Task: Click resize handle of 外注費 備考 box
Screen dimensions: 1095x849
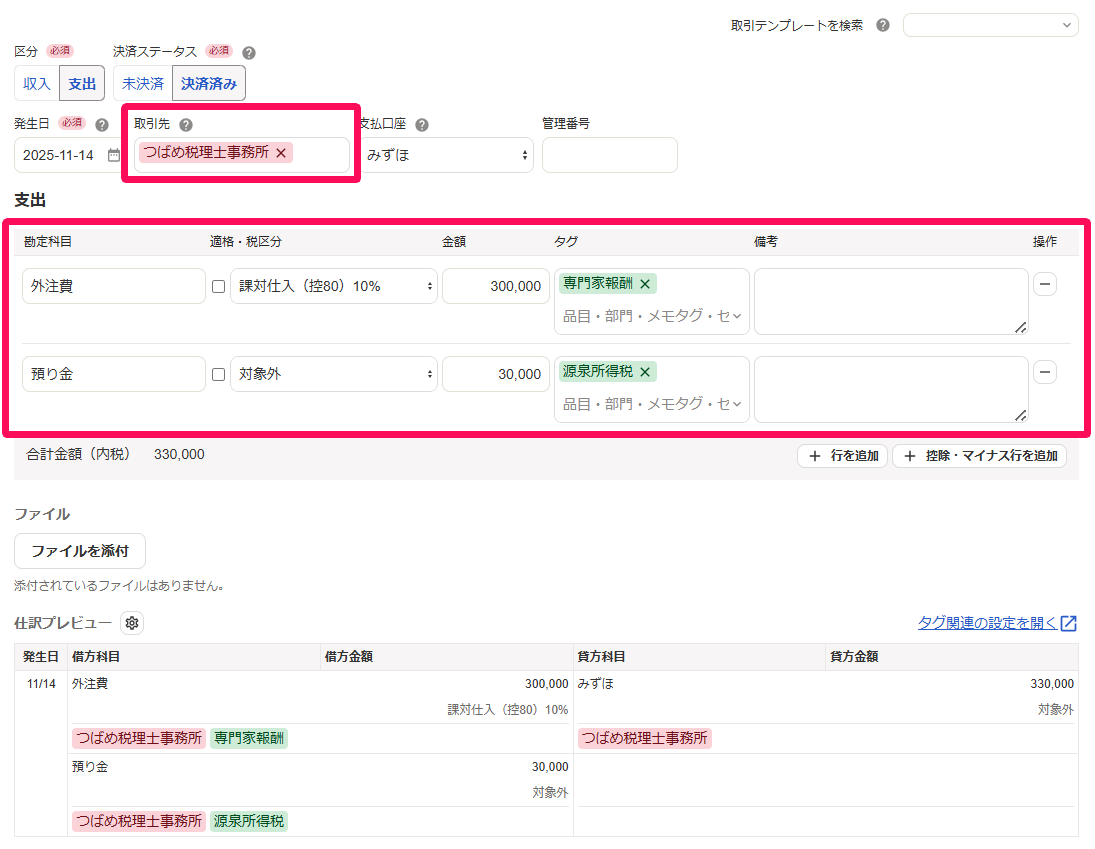Action: pos(1020,327)
